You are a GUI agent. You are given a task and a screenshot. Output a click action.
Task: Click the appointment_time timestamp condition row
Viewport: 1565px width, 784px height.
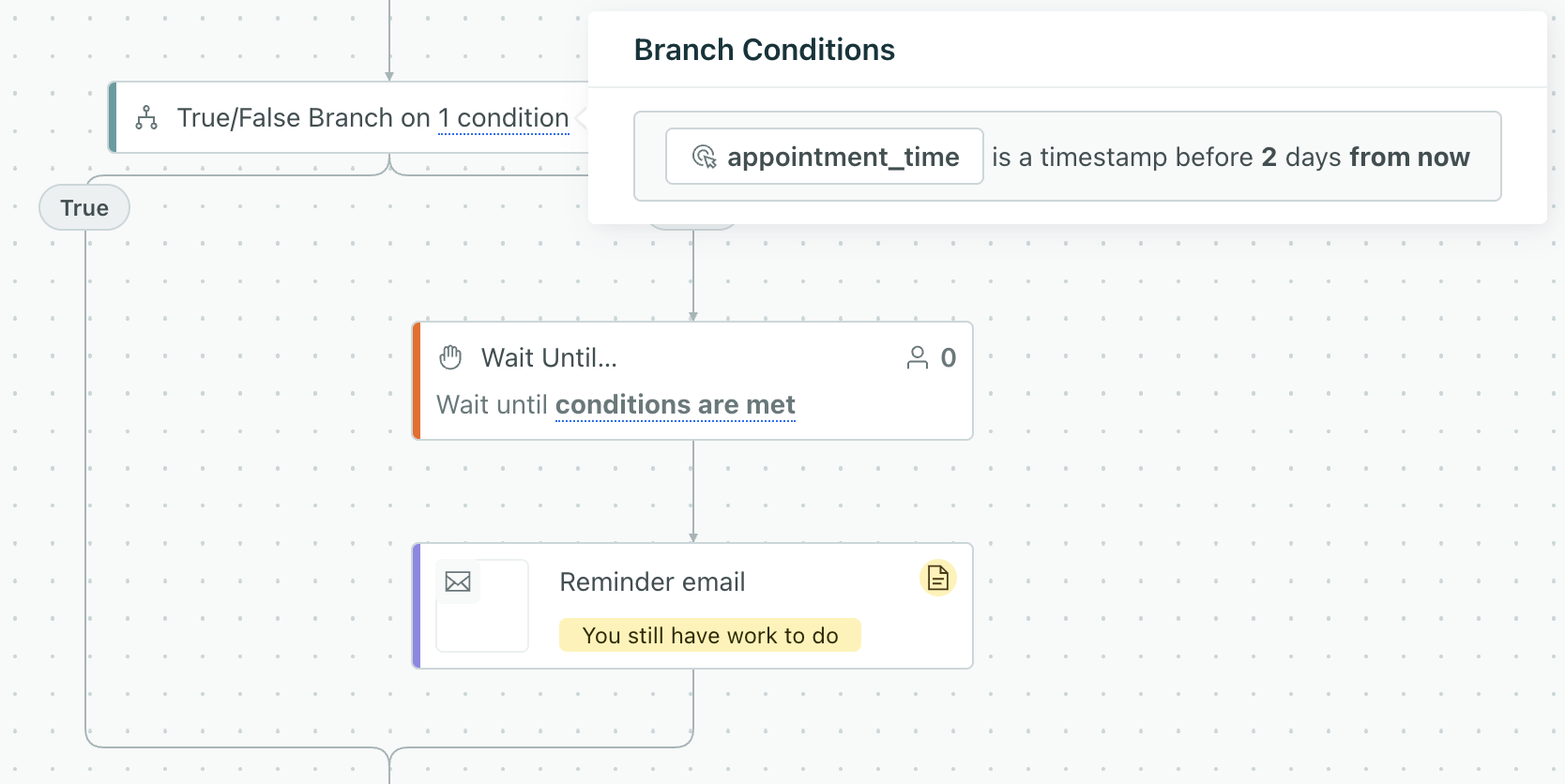pos(1068,156)
